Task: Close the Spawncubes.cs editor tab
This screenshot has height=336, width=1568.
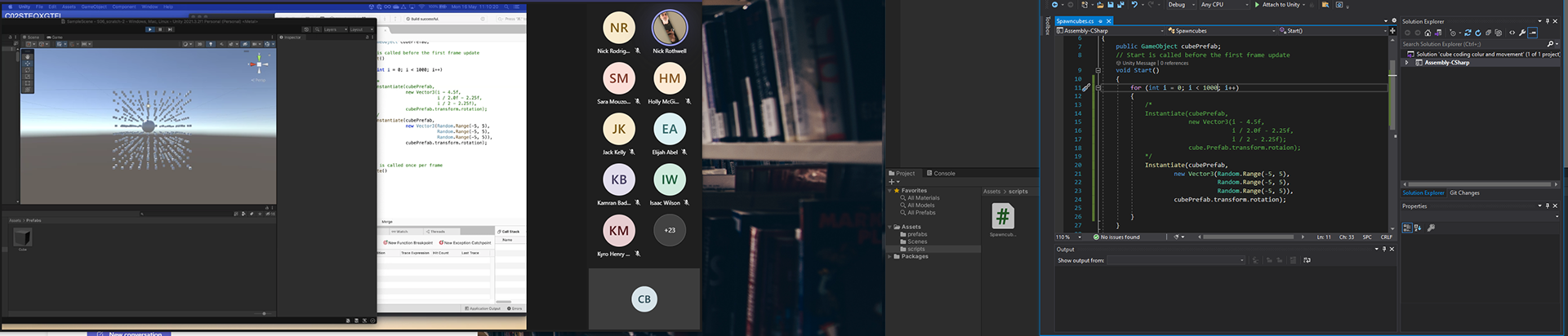Action: (x=1108, y=21)
